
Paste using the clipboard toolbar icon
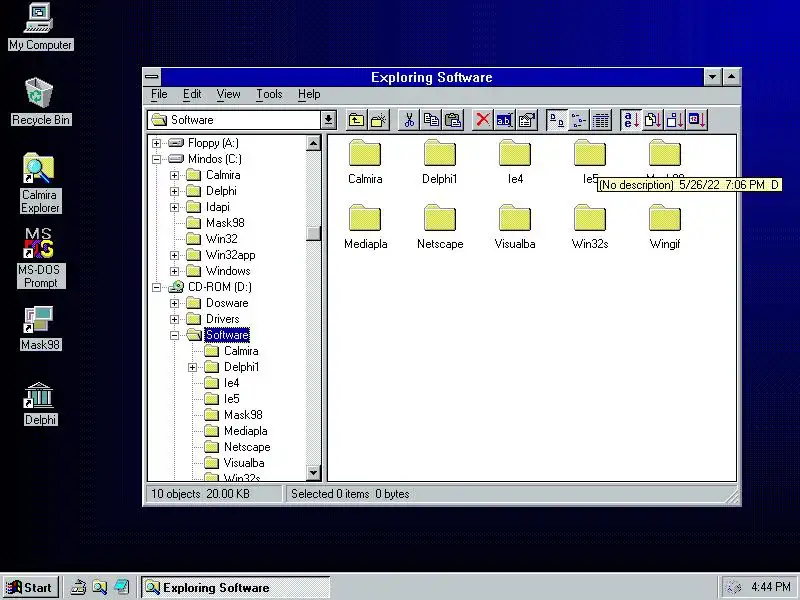tap(453, 120)
